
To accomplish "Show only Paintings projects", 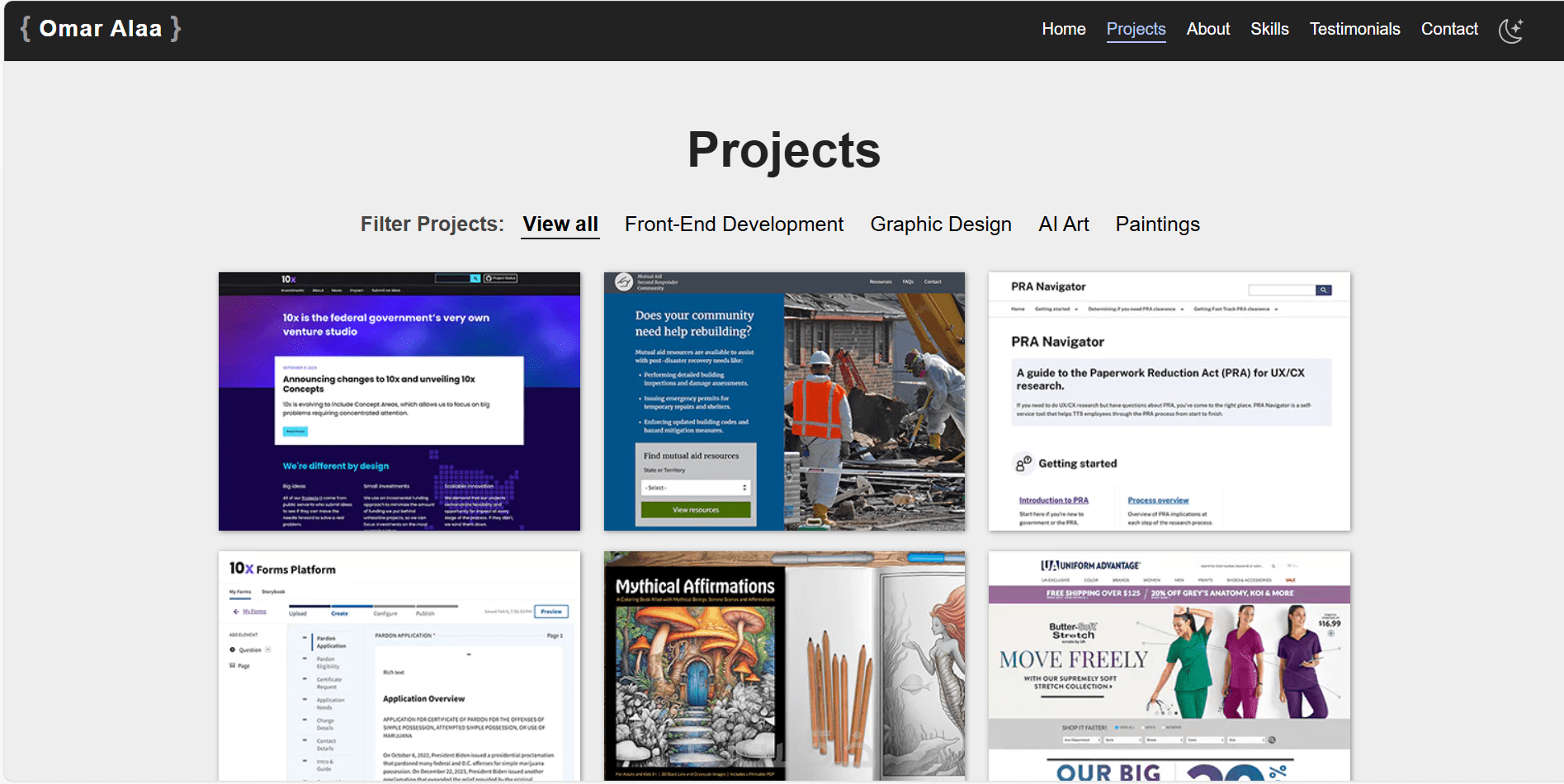I will (x=1157, y=224).
